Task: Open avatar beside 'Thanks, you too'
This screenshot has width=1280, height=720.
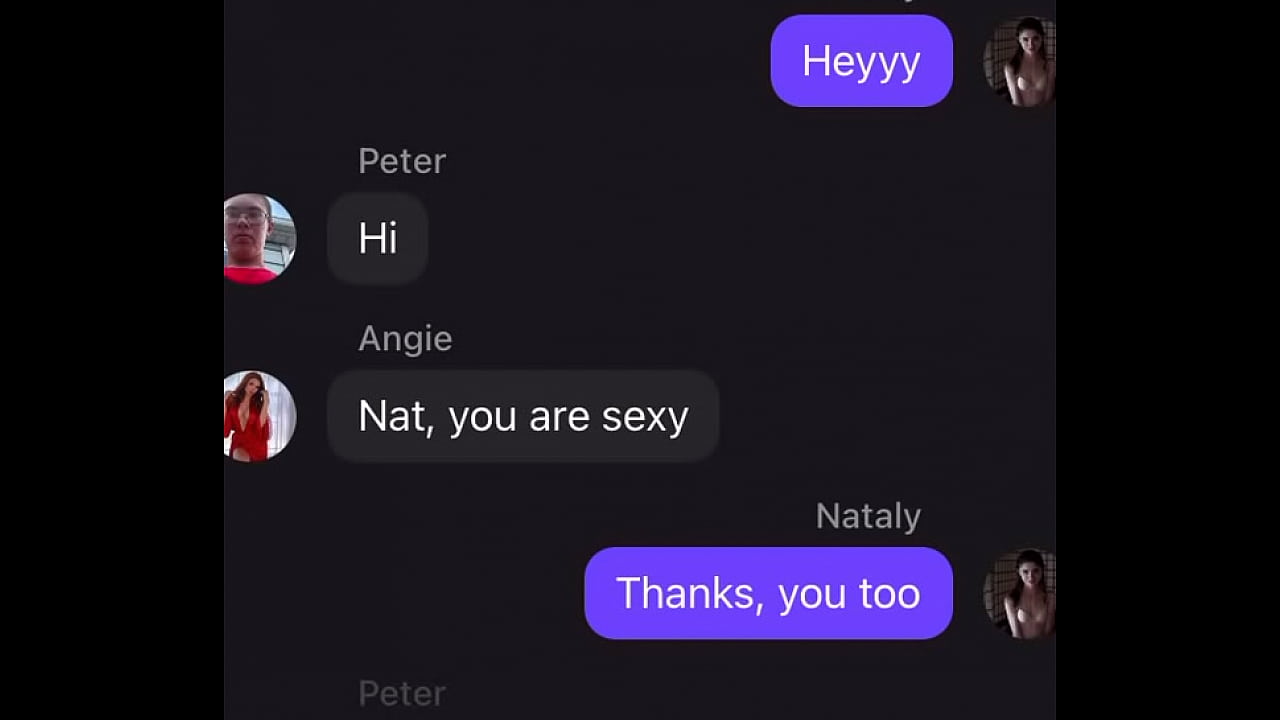Action: 1020,593
